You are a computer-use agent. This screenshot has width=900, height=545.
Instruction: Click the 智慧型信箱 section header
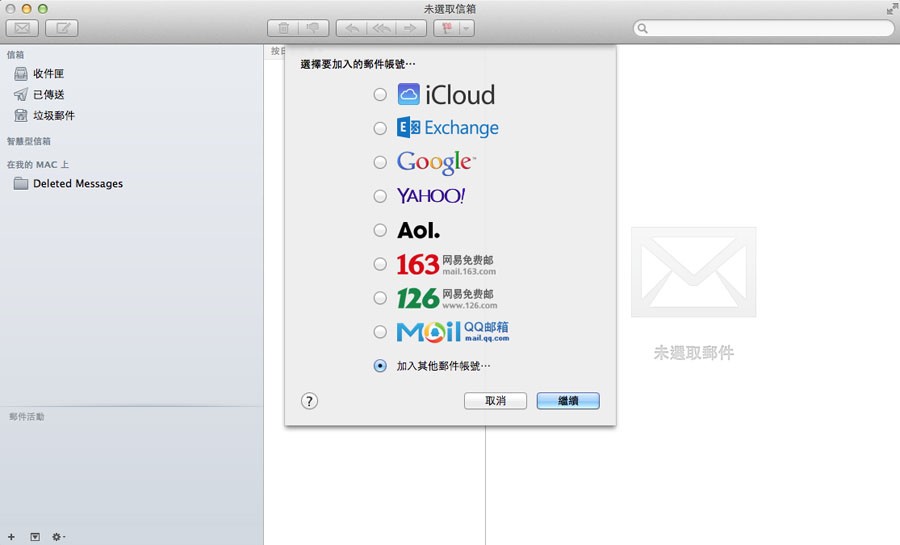point(29,141)
